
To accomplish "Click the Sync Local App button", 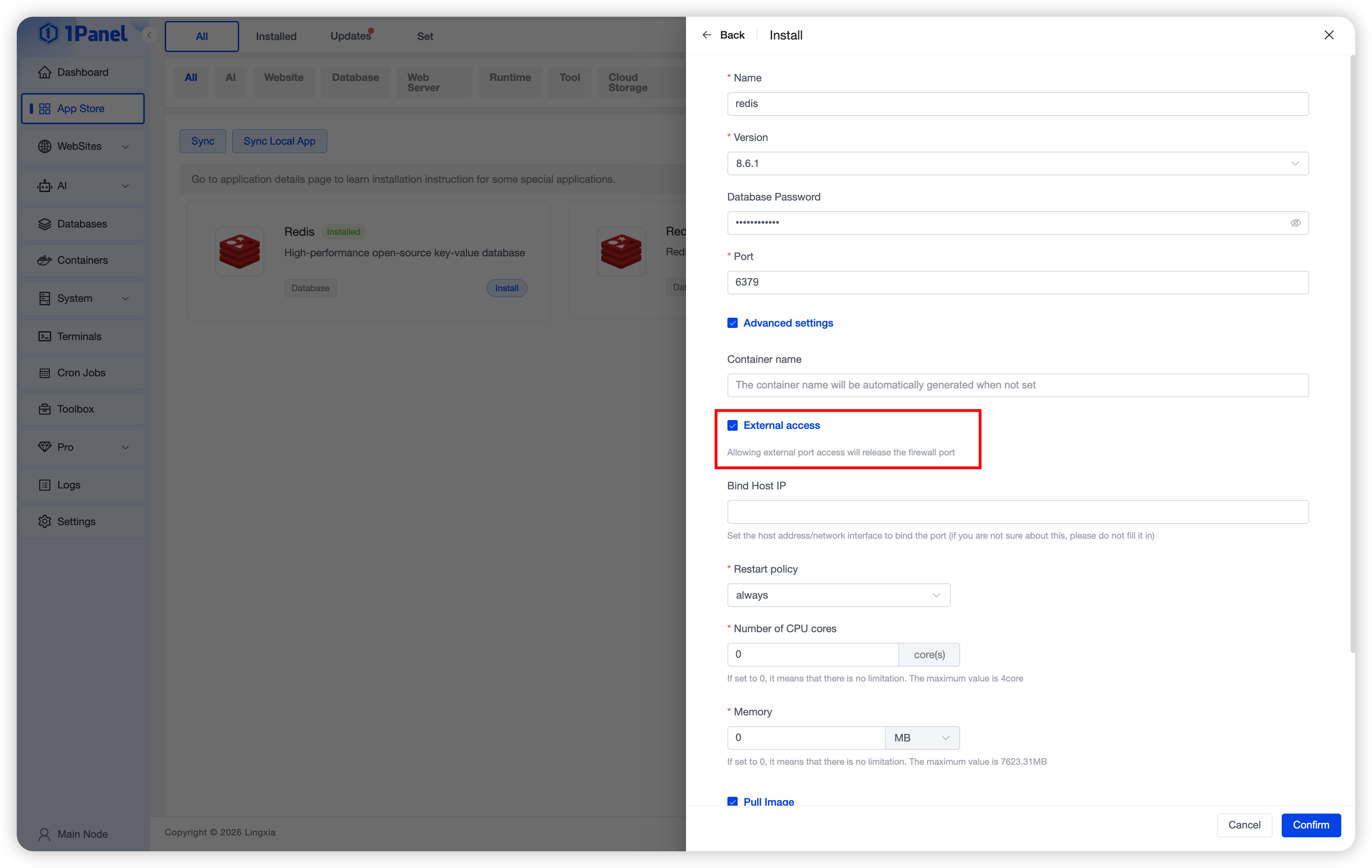I will pos(279,141).
